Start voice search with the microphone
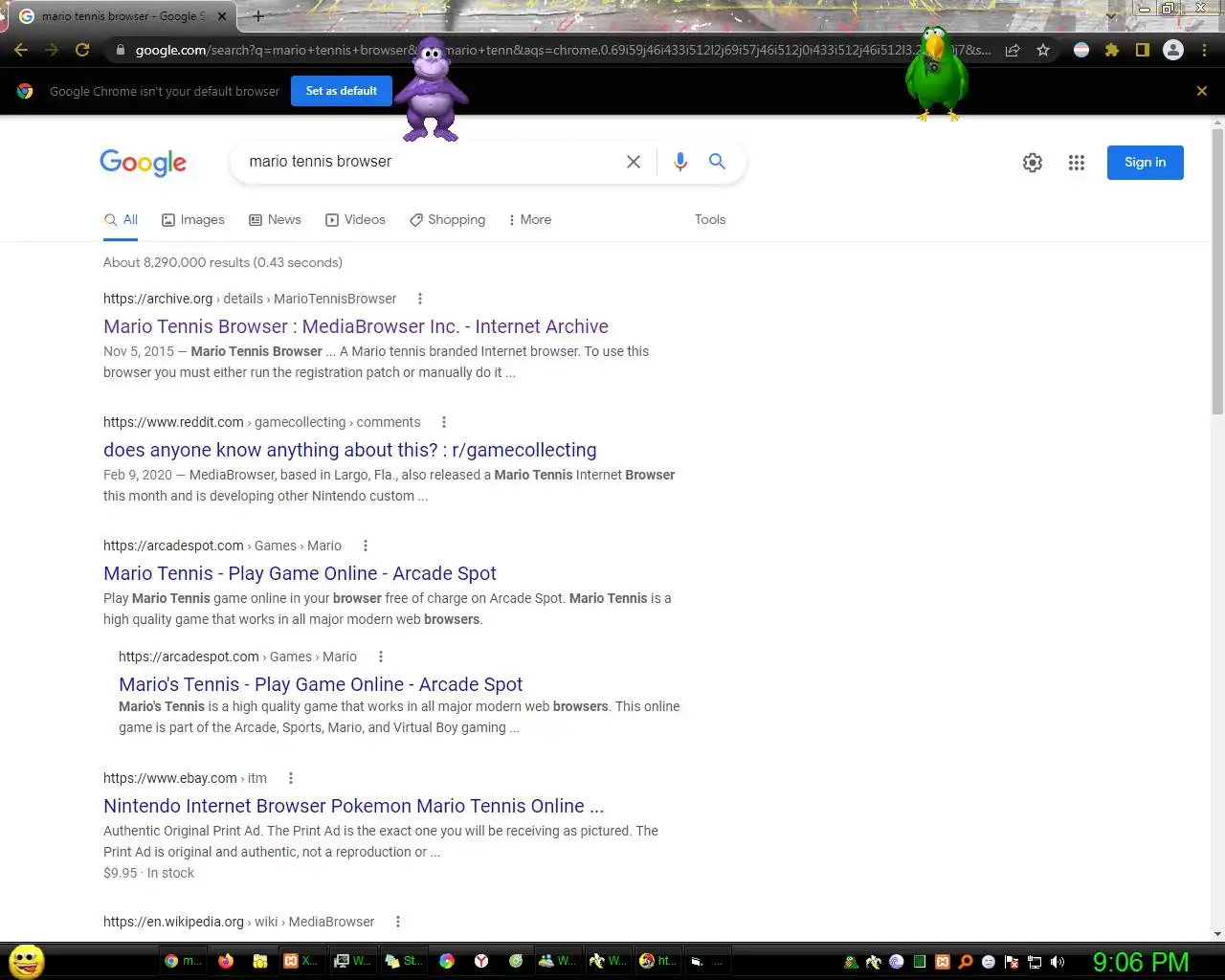Viewport: 1225px width, 980px height. [x=680, y=162]
